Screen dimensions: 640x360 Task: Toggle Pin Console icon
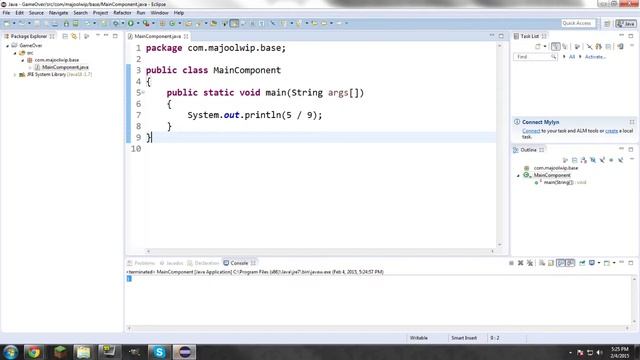tap(582, 263)
